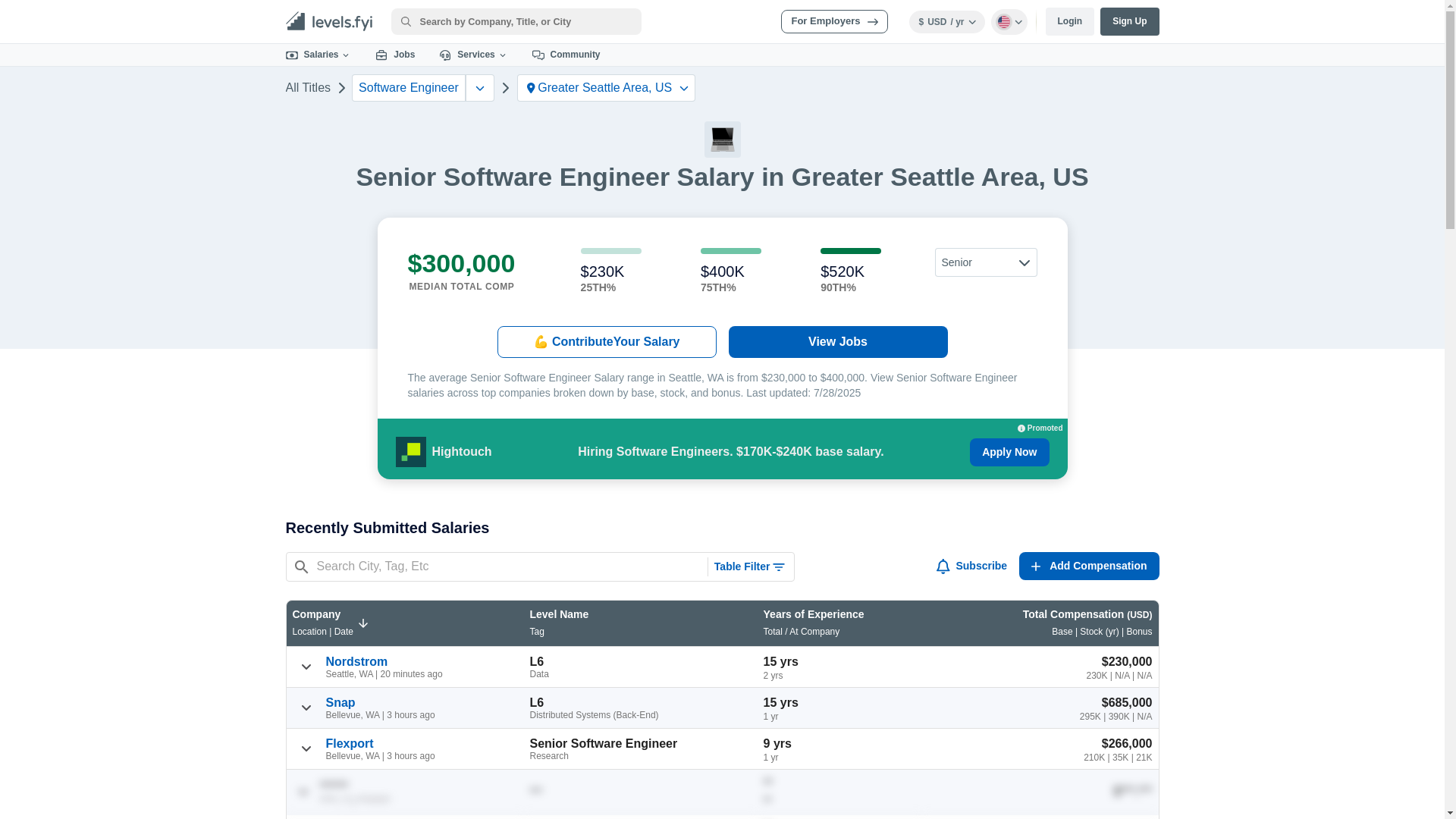The image size is (1456, 819).
Task: Click the All Titles breadcrumb
Action: (308, 88)
